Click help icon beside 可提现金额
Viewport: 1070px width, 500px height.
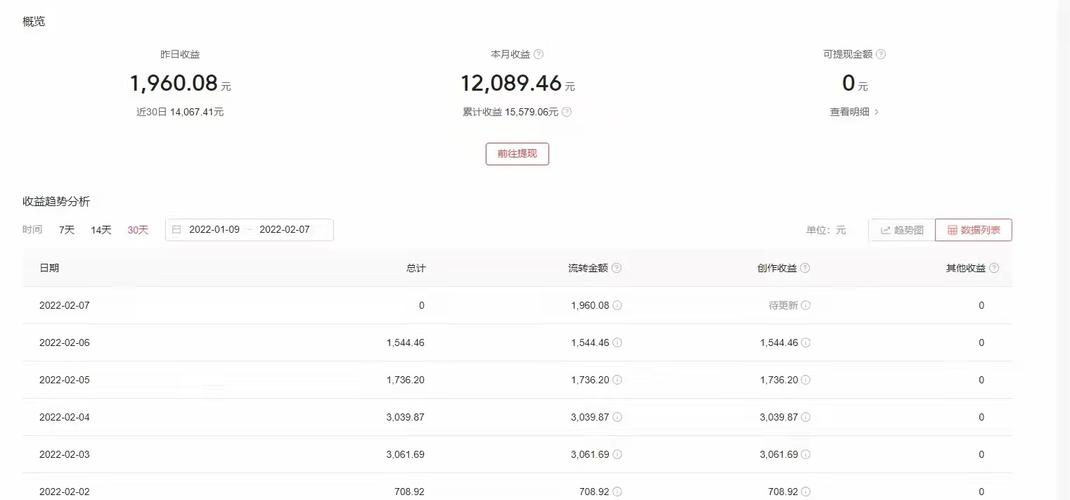tap(881, 55)
